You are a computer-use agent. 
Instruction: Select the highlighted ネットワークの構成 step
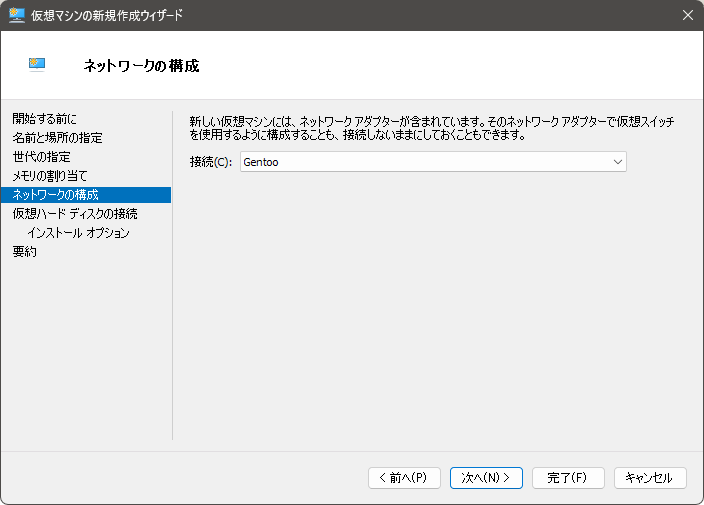point(86,195)
